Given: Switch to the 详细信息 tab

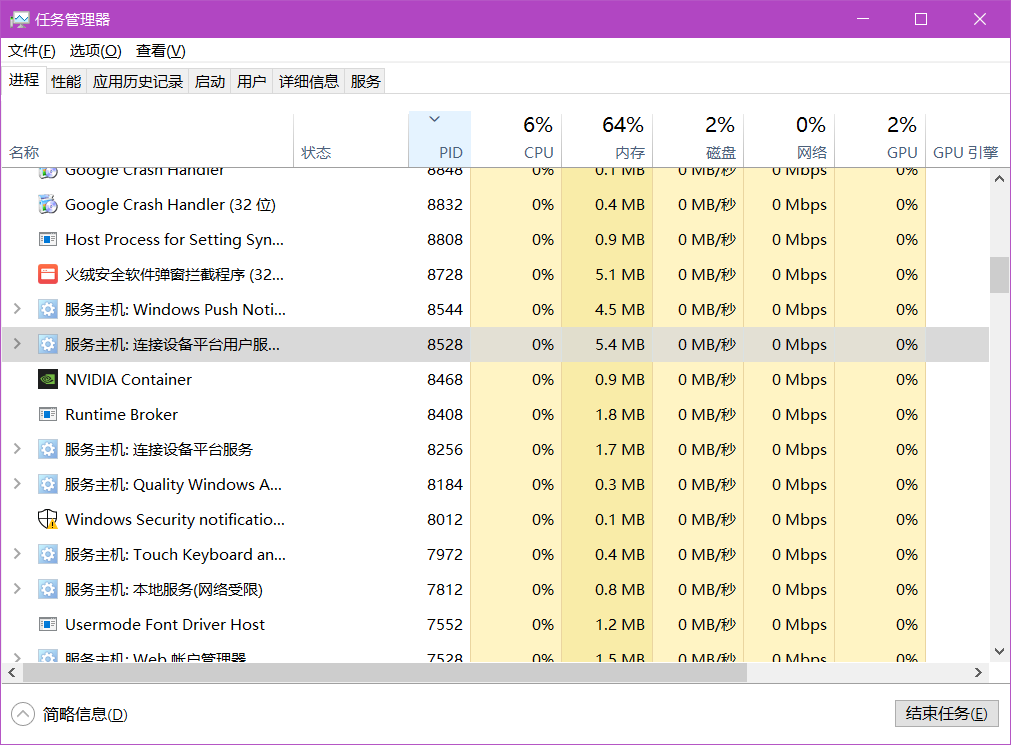Looking at the screenshot, I should point(309,81).
